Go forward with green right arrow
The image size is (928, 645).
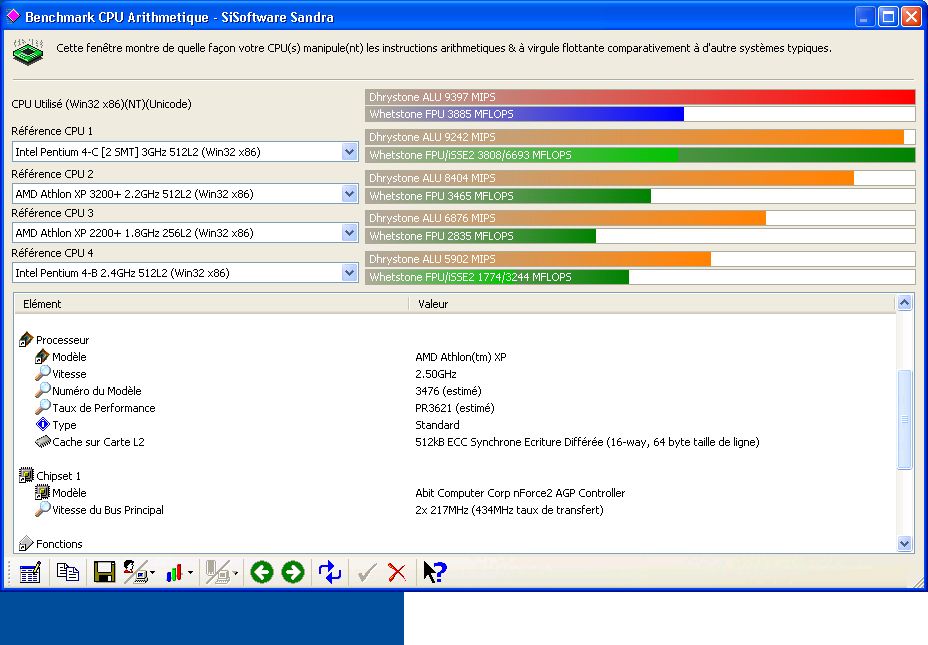point(293,572)
